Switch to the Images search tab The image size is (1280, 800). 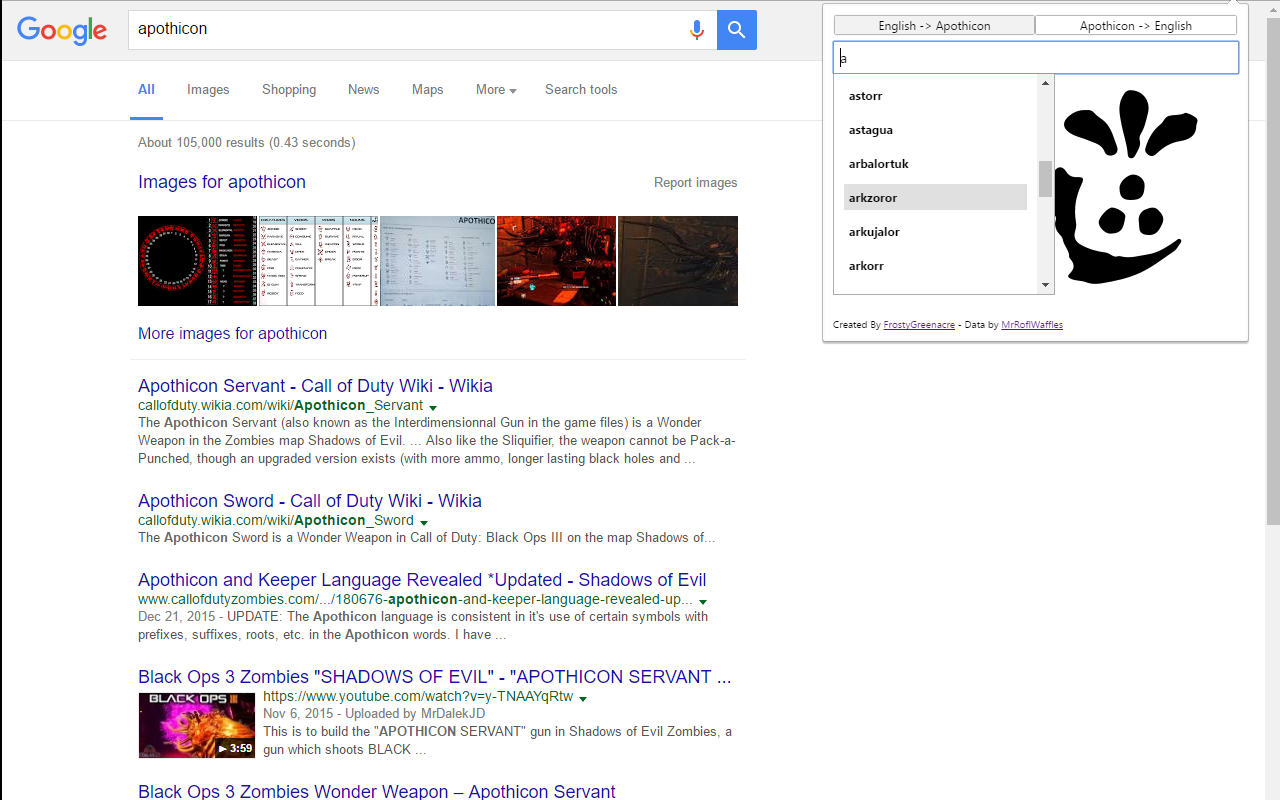[x=208, y=90]
